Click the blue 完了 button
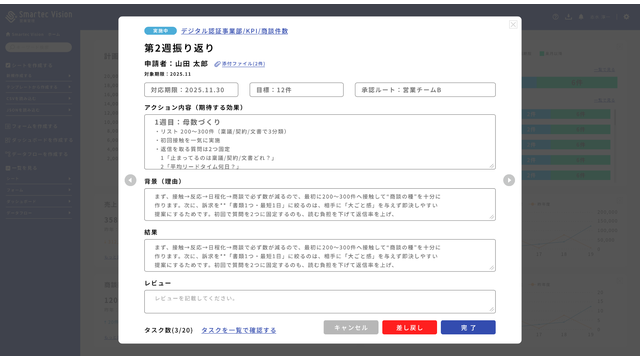This screenshot has height=360, width=640. (468, 327)
